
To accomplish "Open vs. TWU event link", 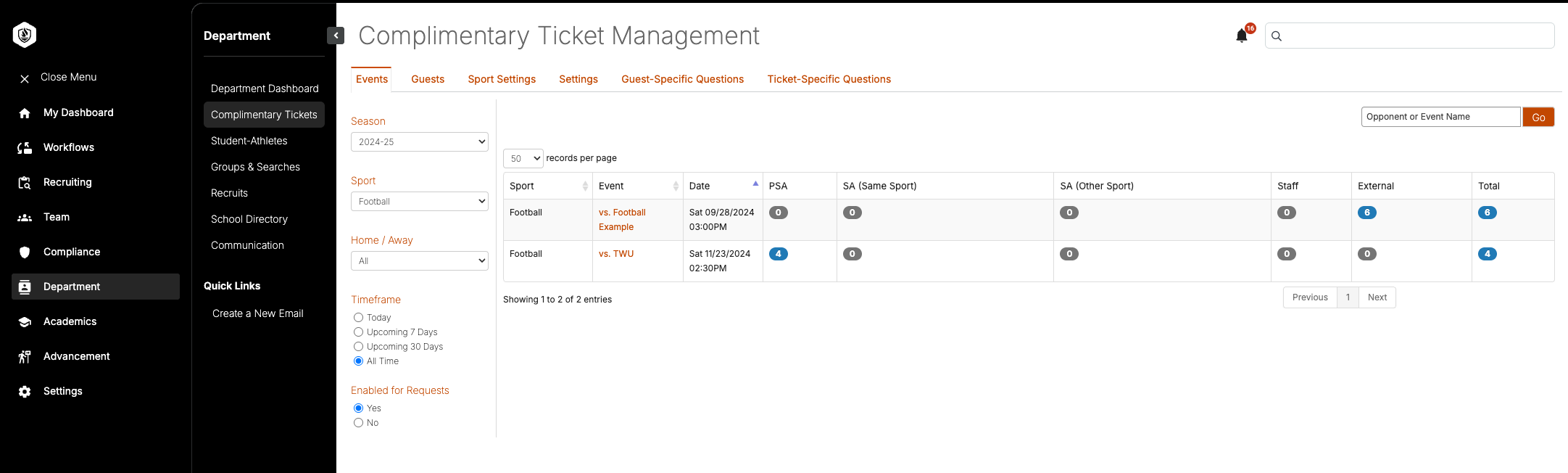I will click(616, 254).
